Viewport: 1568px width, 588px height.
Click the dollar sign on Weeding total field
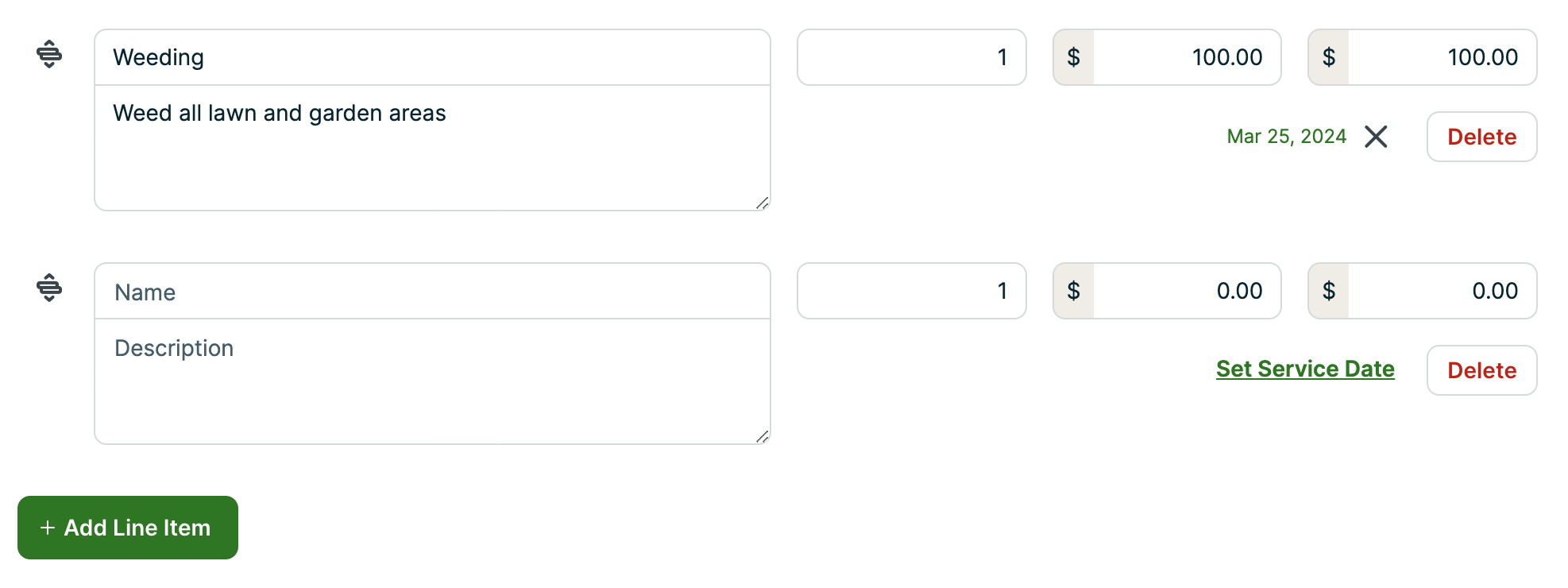(1328, 57)
